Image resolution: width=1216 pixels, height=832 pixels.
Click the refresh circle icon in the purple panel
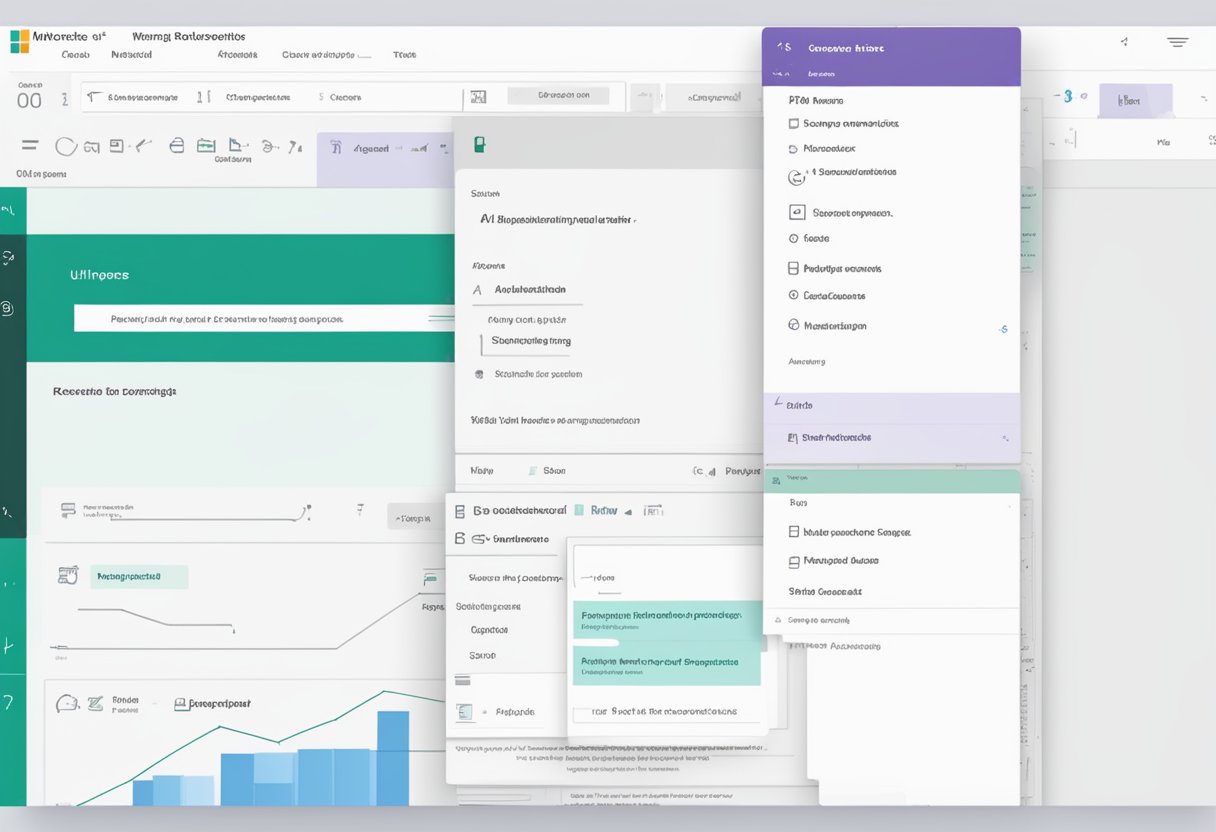click(796, 177)
